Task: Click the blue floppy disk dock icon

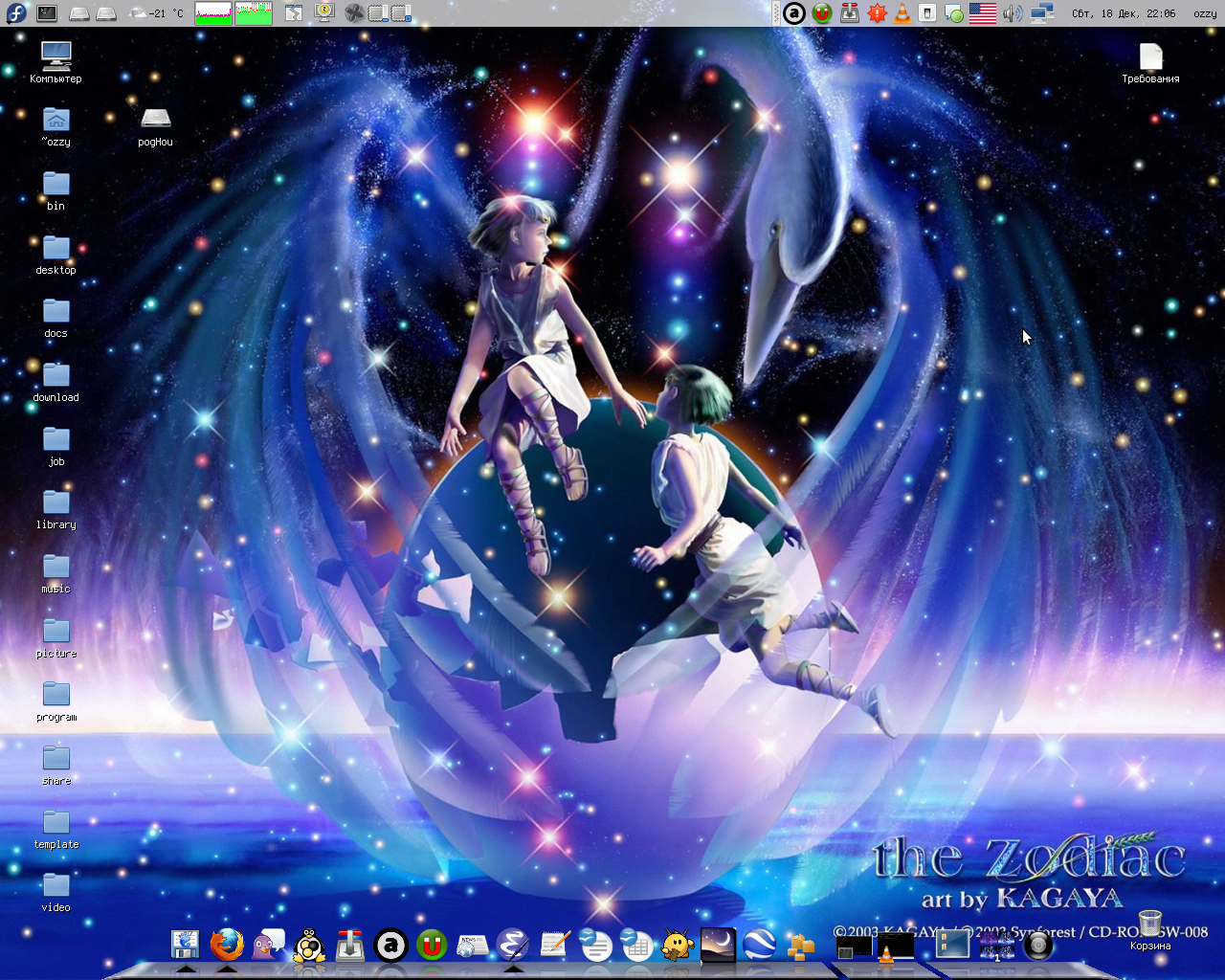Action: [x=185, y=946]
